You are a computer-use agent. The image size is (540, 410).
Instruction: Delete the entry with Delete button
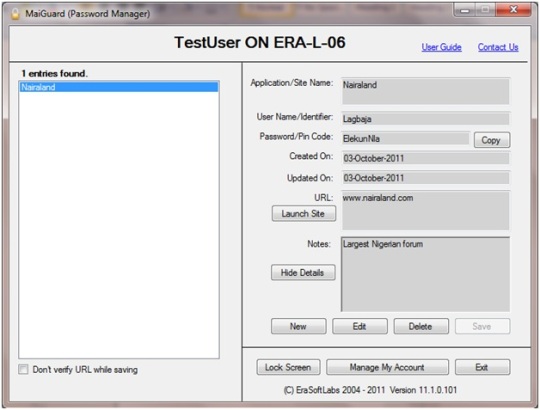coord(421,326)
